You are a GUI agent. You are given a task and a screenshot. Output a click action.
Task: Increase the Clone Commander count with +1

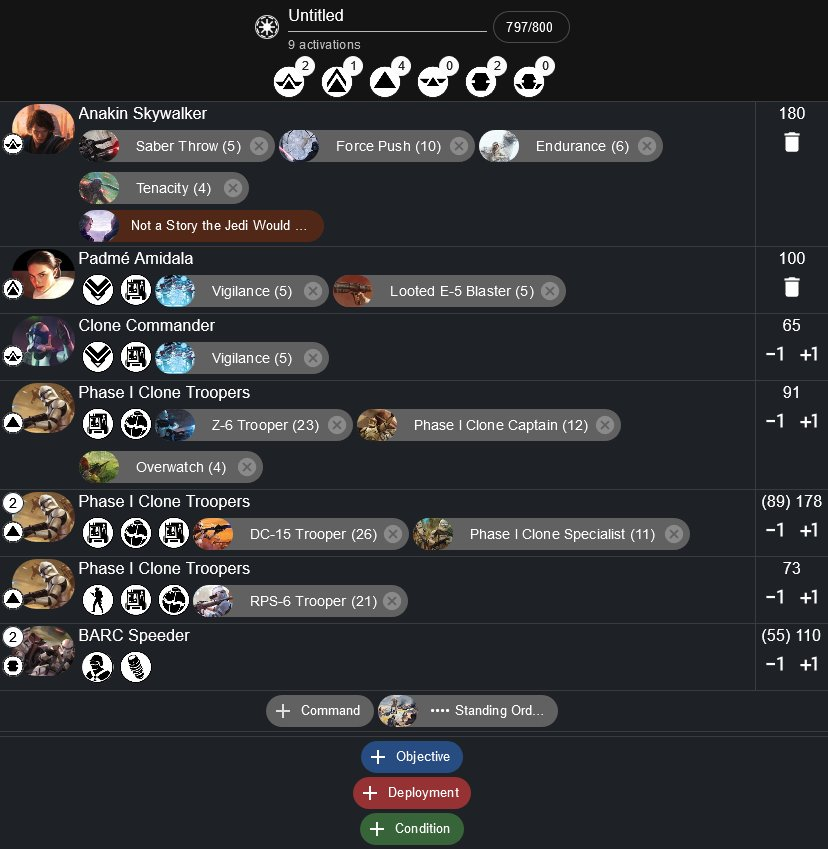coord(809,354)
